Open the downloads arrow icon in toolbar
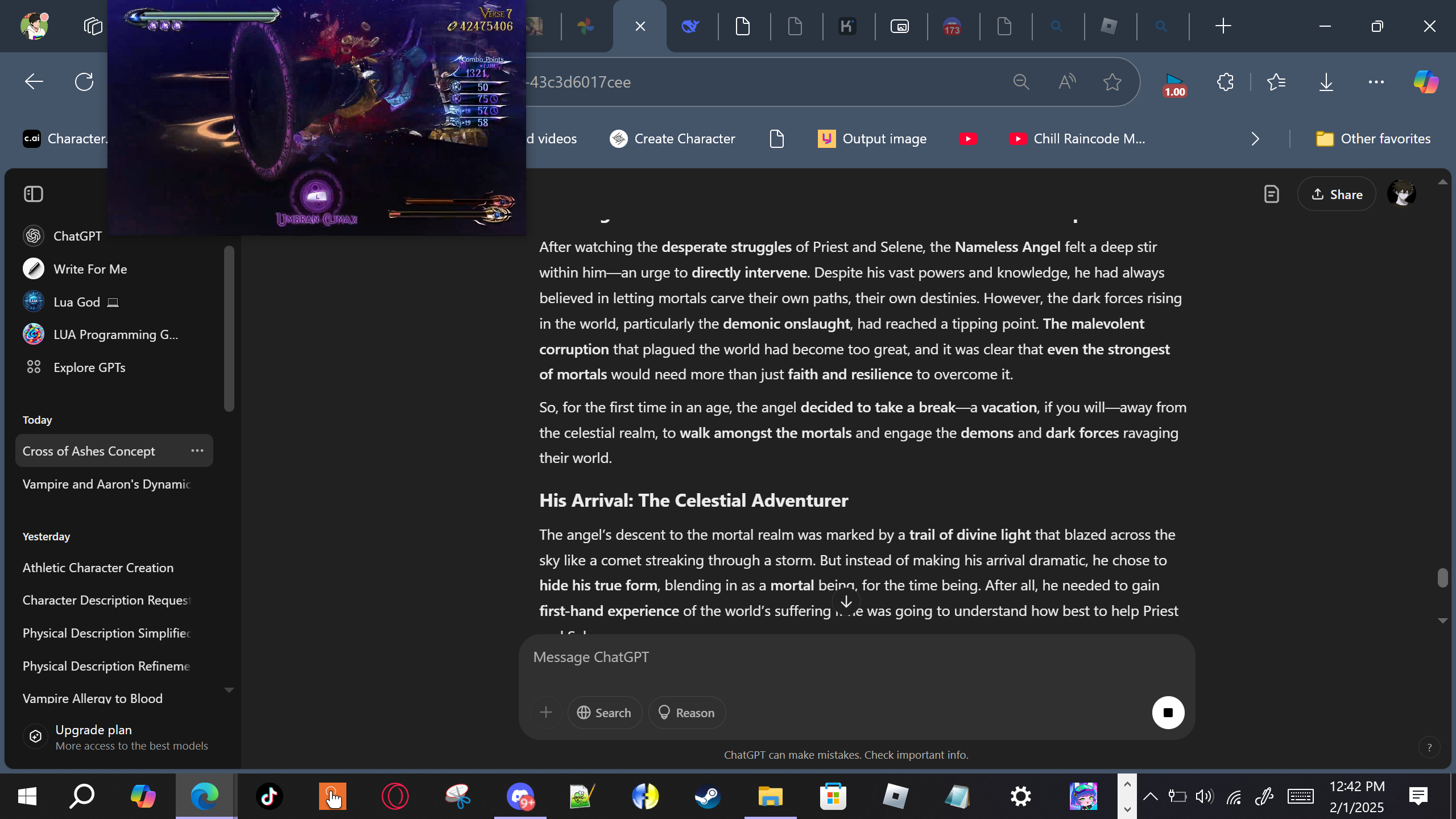The height and width of the screenshot is (819, 1456). coord(1326,82)
